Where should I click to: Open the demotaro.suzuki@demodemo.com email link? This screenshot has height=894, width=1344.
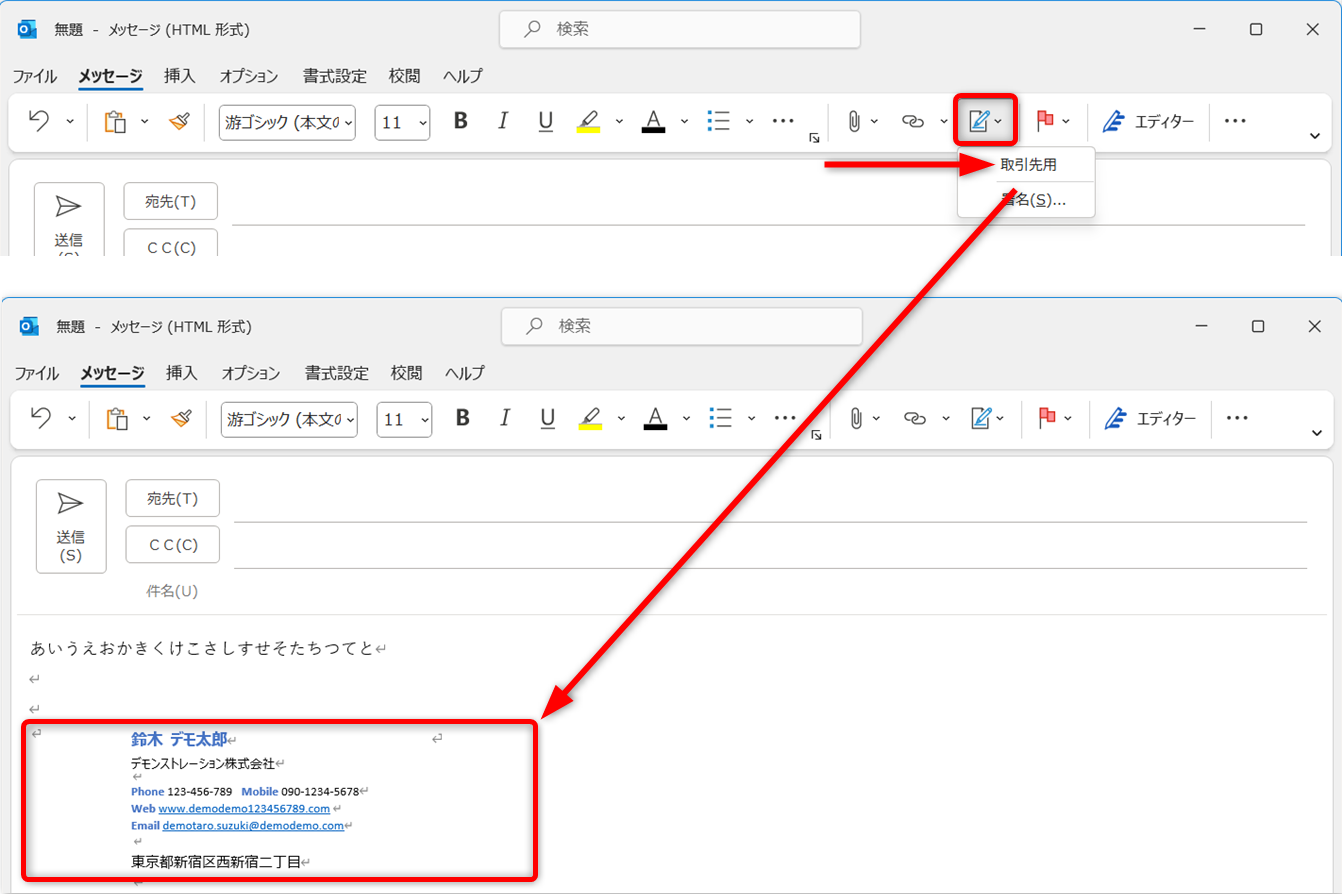click(x=253, y=826)
